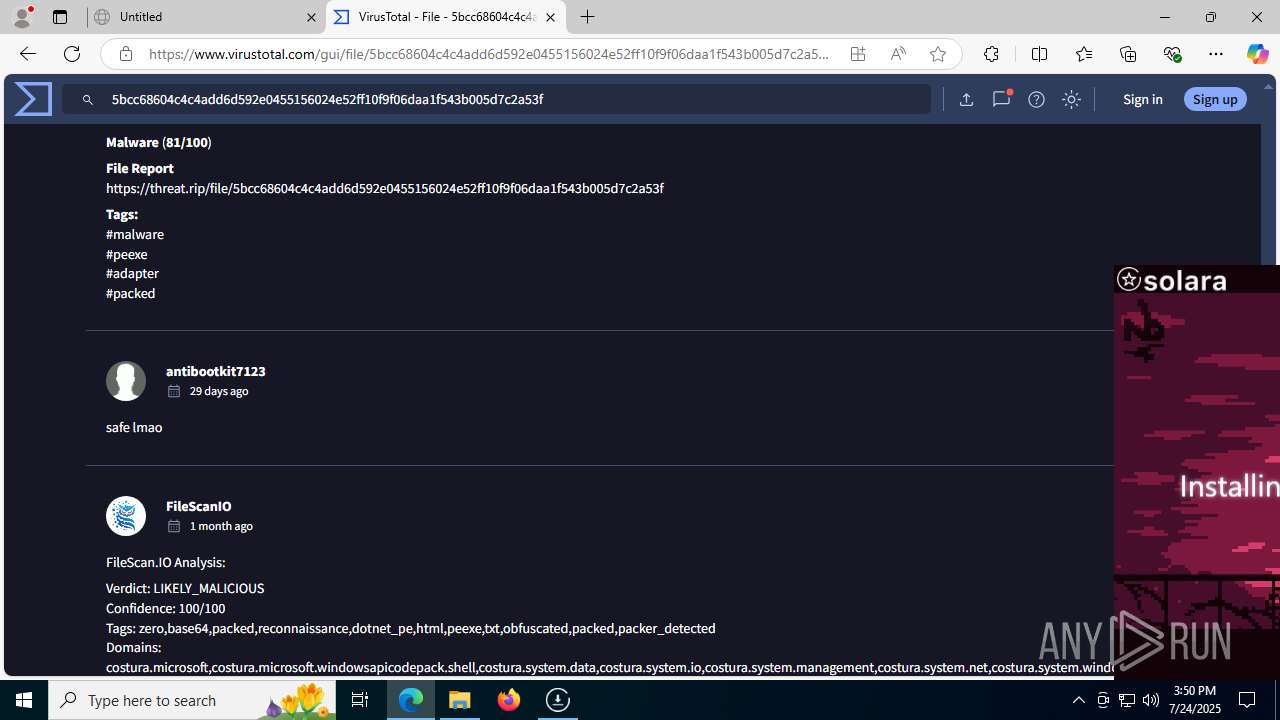Open the Edge profile icon
The width and height of the screenshot is (1280, 720).
22,17
